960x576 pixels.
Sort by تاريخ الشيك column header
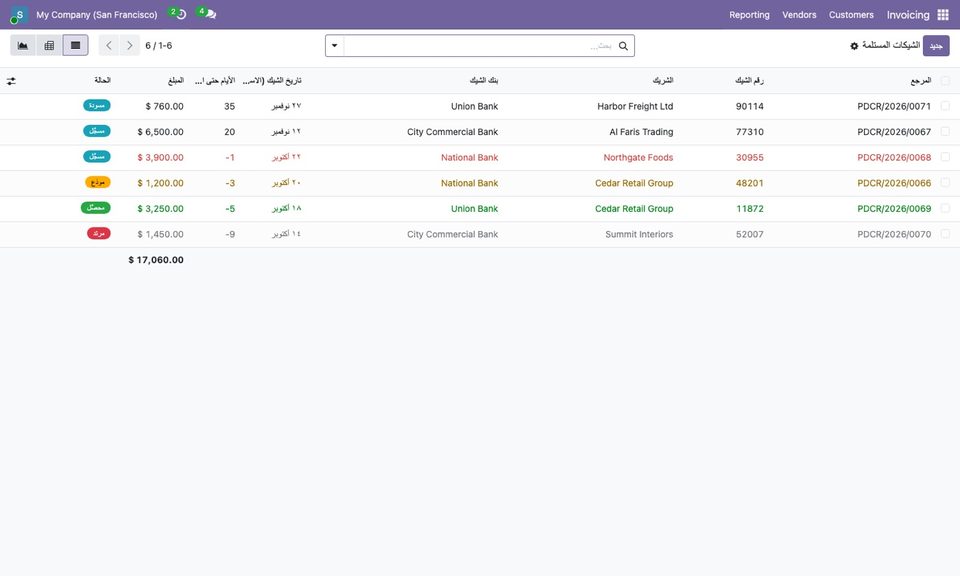pyautogui.click(x=272, y=81)
